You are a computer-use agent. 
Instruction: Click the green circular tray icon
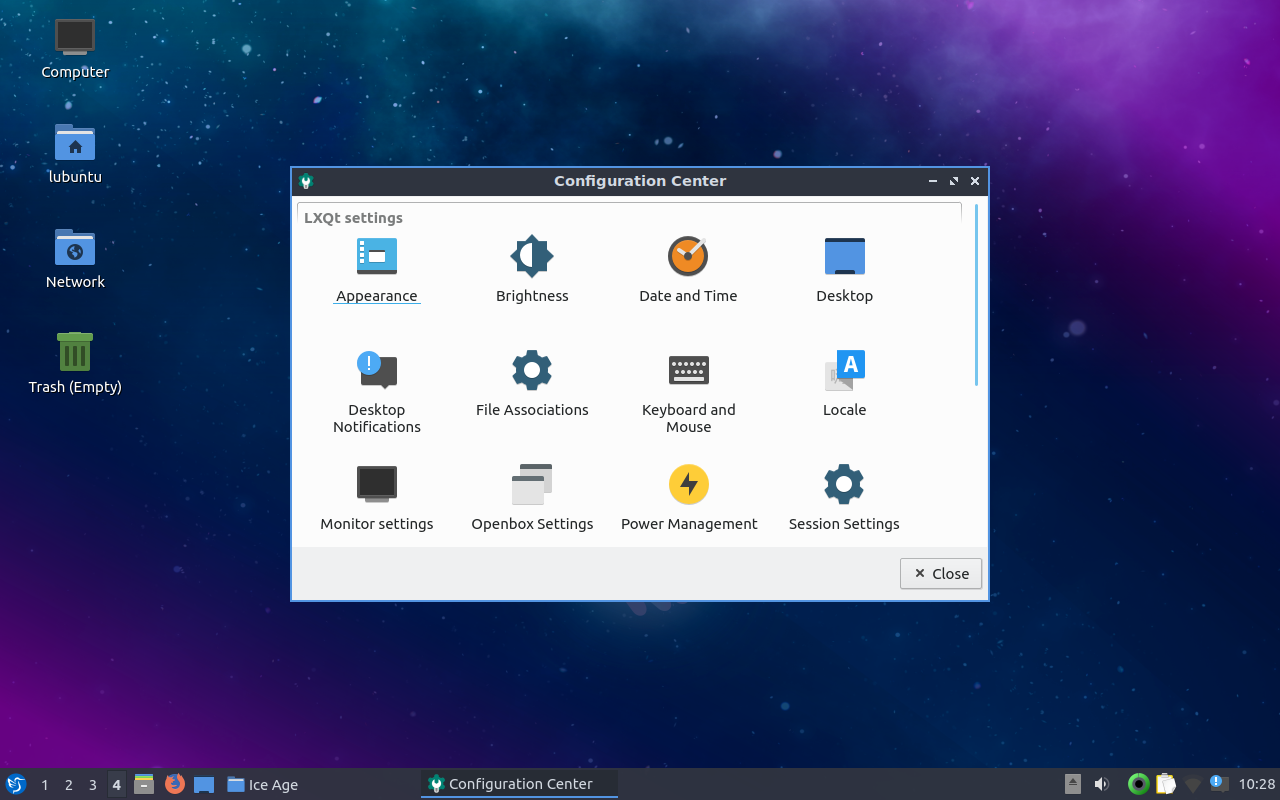pos(1138,784)
